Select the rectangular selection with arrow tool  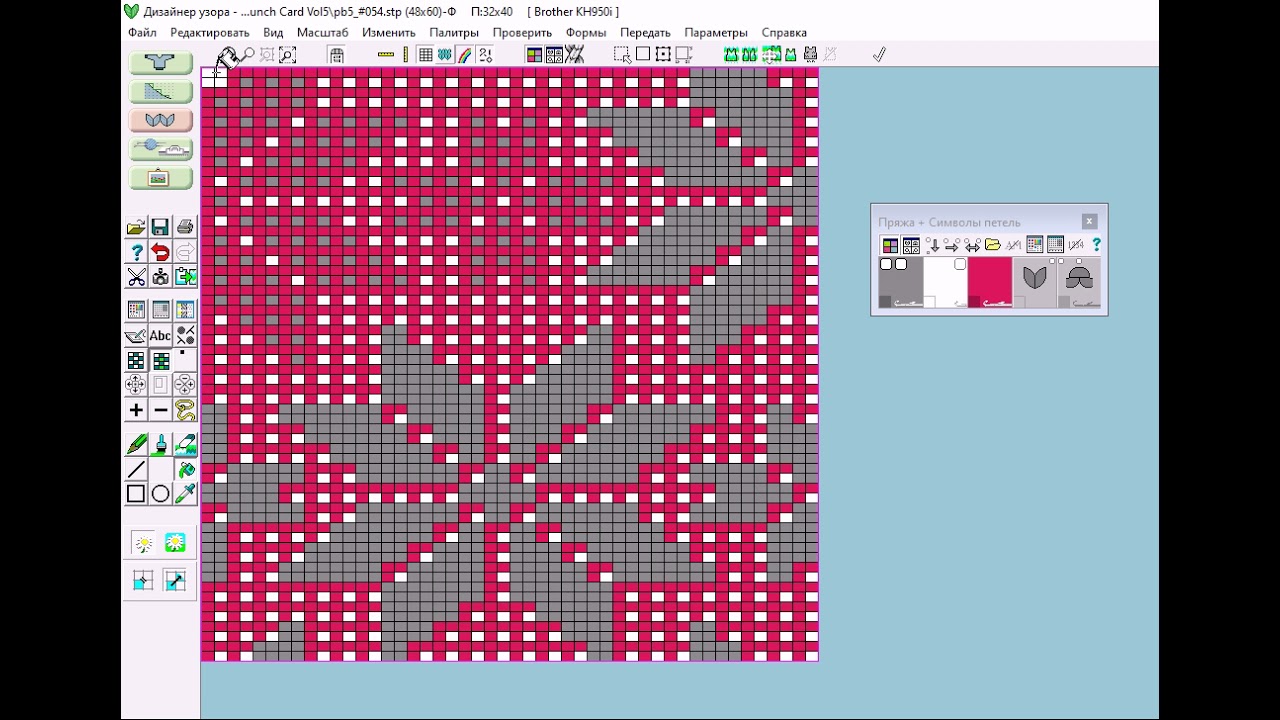[x=622, y=55]
